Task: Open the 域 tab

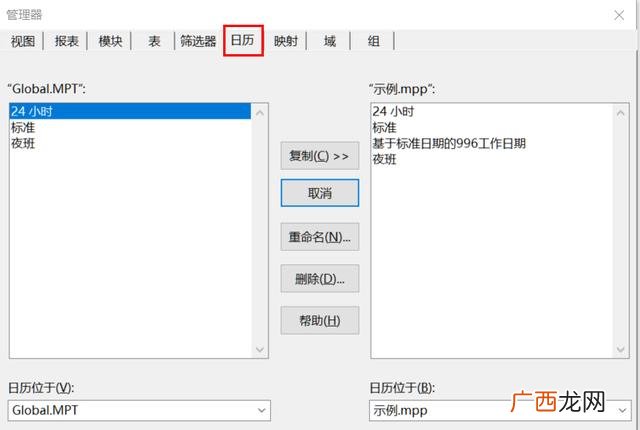Action: pyautogui.click(x=329, y=41)
